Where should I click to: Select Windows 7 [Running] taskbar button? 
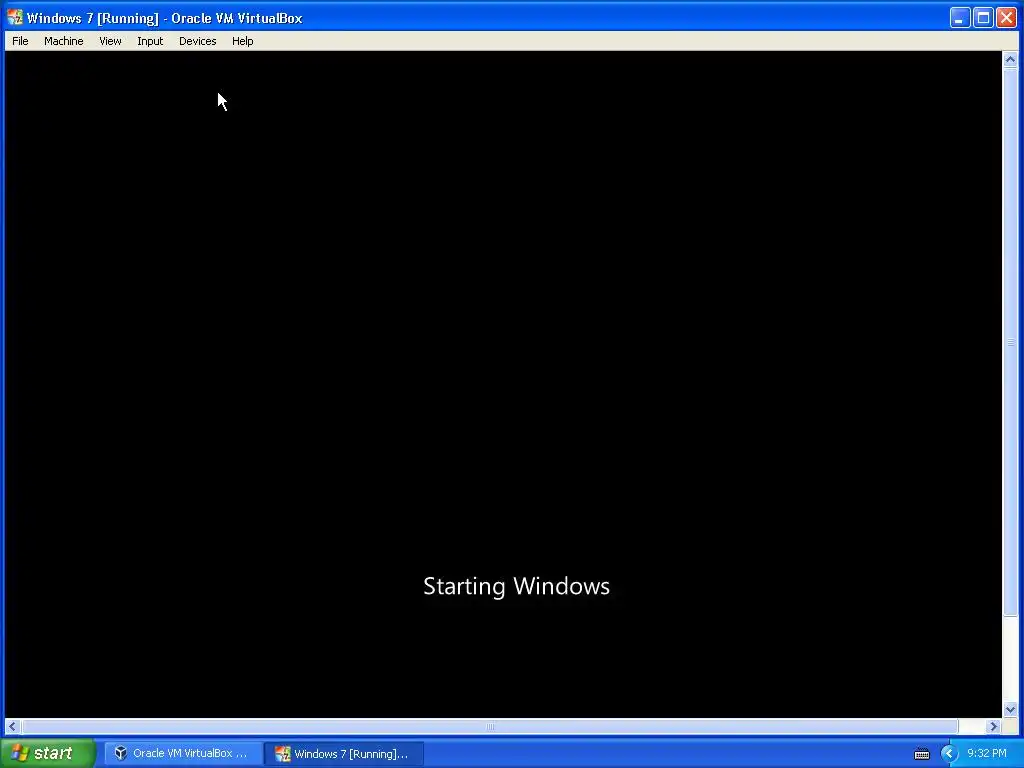(344, 754)
